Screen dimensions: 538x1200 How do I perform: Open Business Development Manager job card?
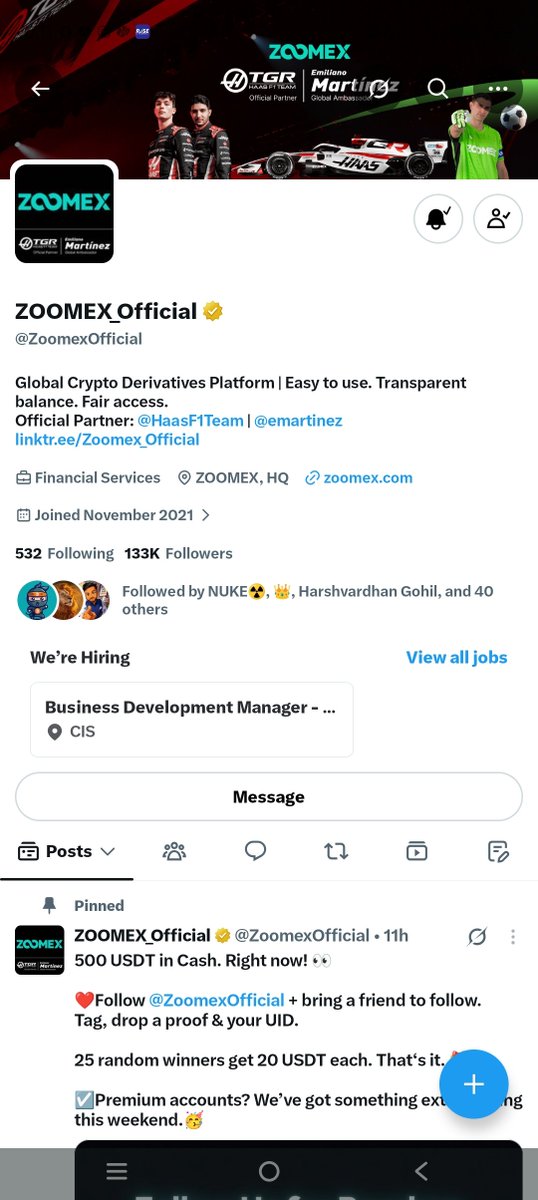(191, 719)
